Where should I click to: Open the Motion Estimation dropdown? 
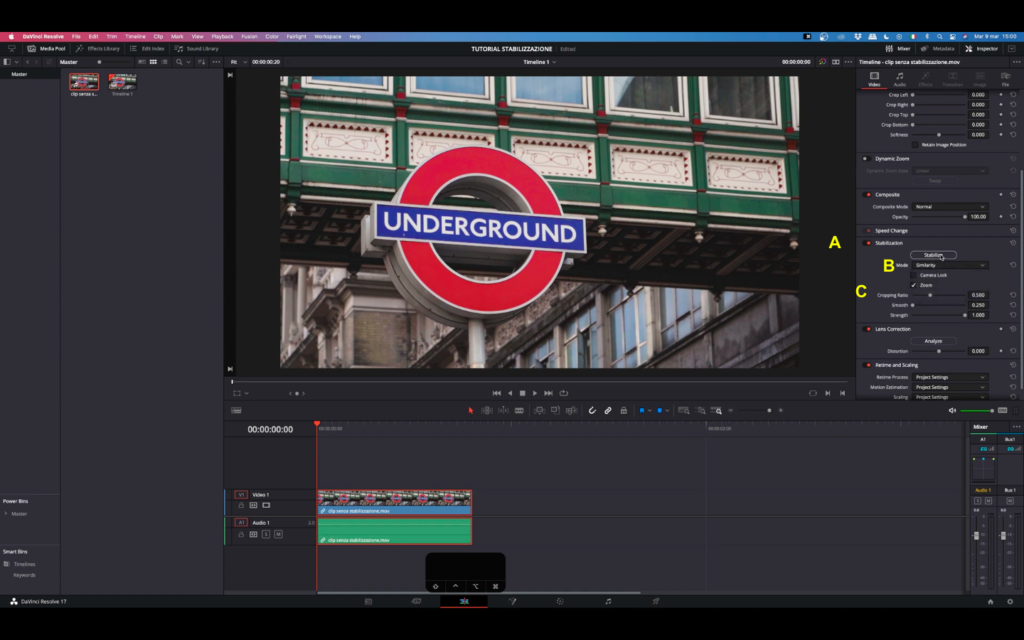coord(950,387)
